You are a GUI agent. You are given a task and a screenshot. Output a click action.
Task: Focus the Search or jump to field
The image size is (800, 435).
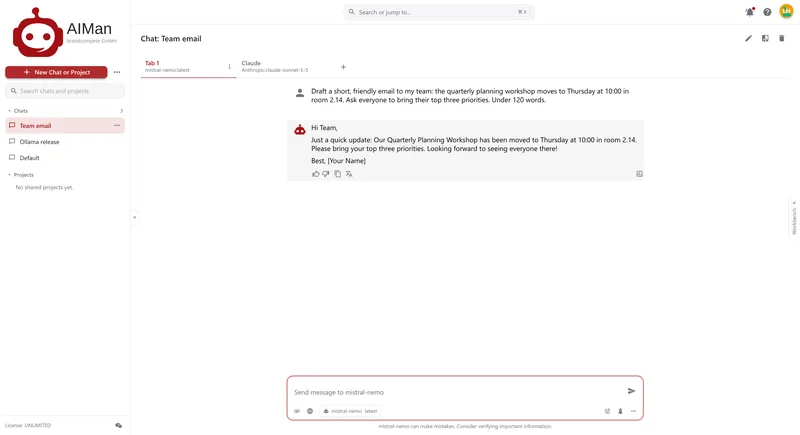coord(439,12)
